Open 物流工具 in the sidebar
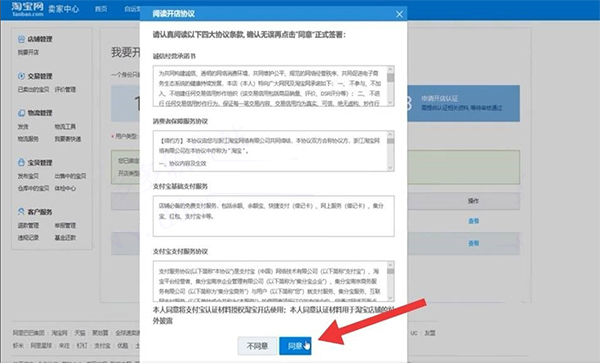600x363 pixels. (65, 126)
